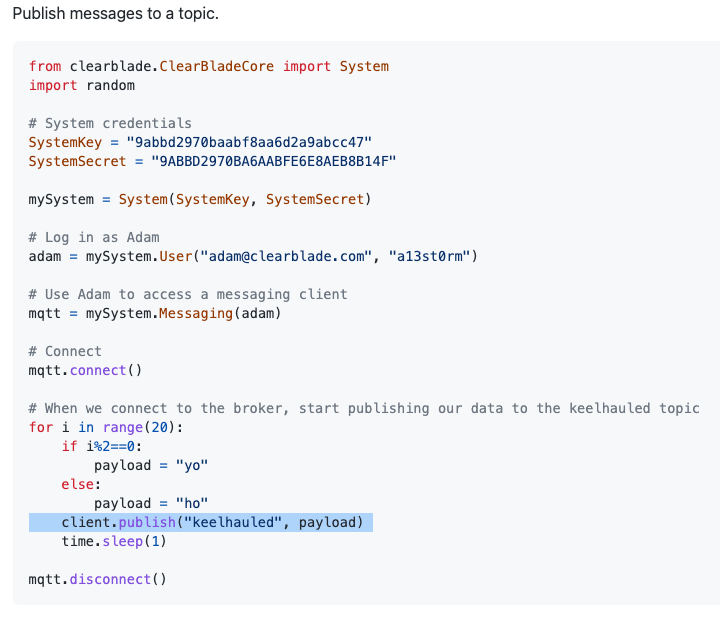Image resolution: width=720 pixels, height=617 pixels.
Task: Click the highlighted client.publish line
Action: (201, 522)
